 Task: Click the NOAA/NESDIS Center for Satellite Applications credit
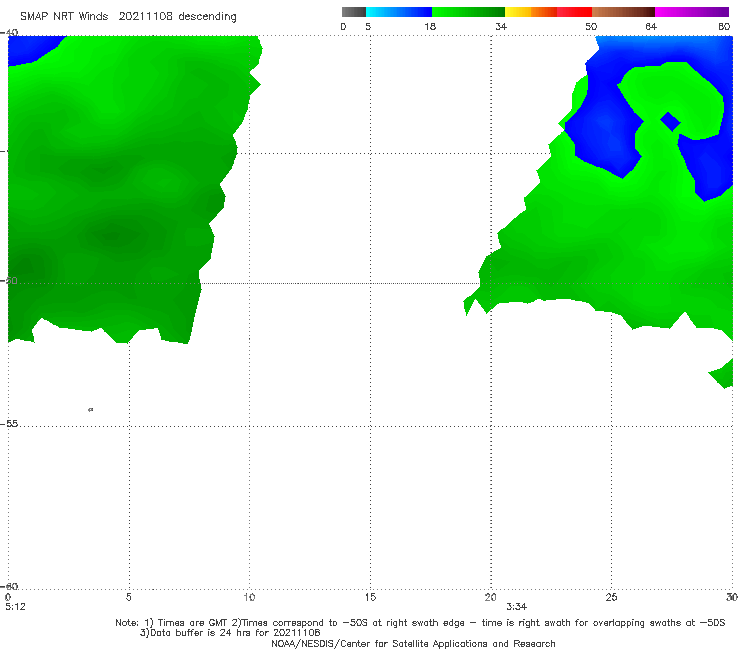click(413, 644)
